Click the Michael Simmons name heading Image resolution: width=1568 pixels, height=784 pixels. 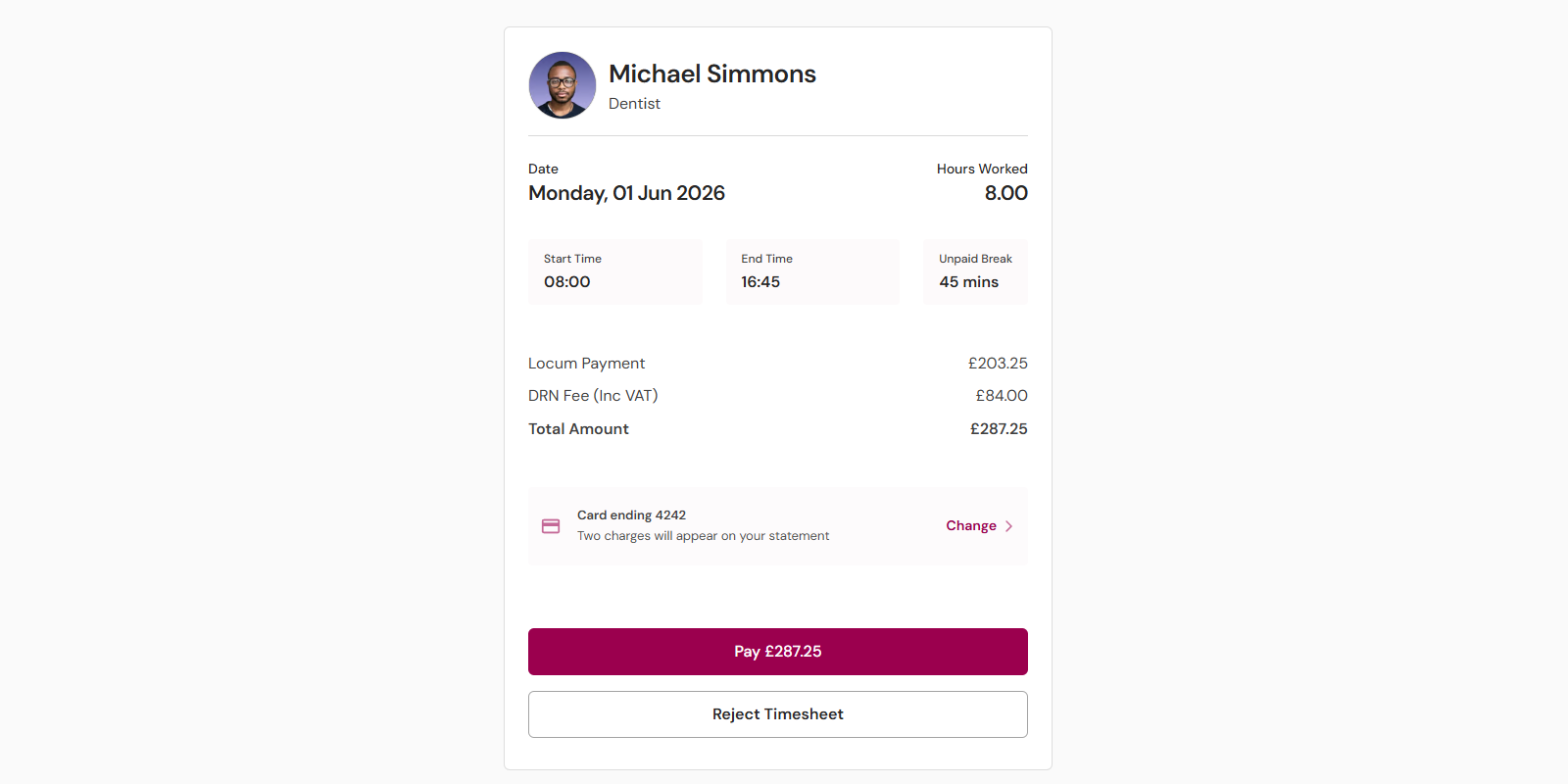click(x=712, y=73)
